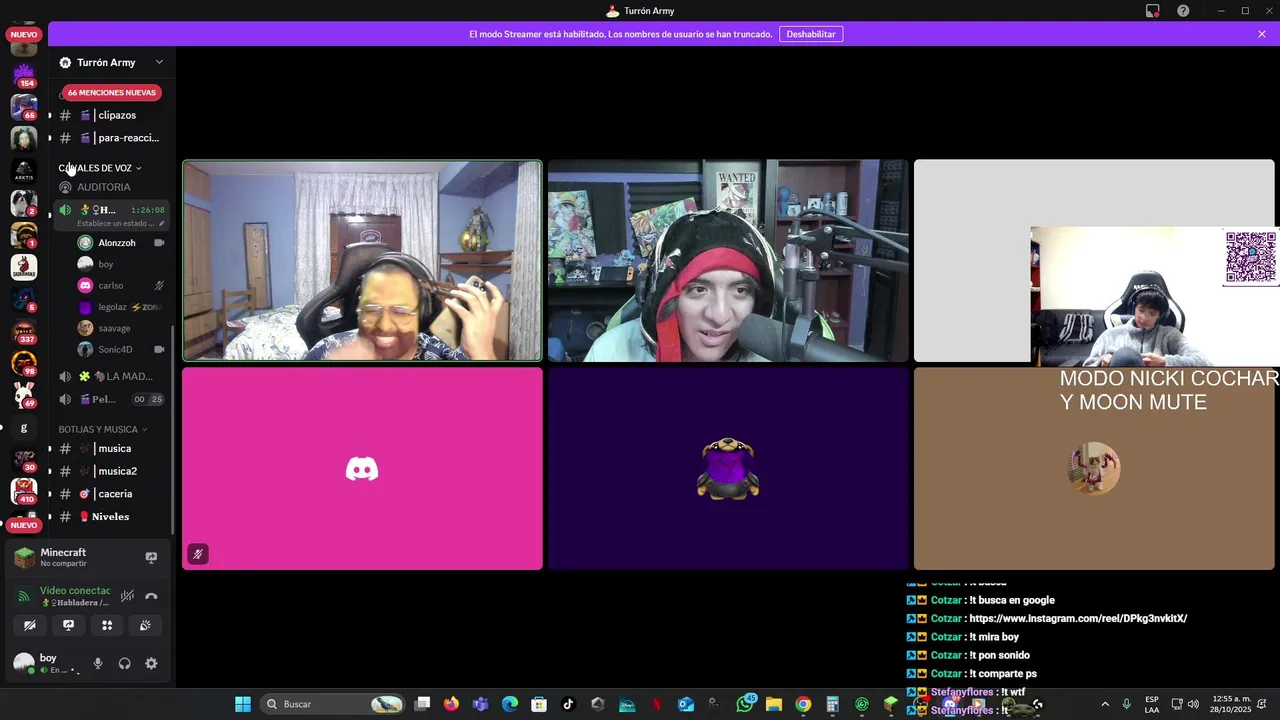Image resolution: width=1280 pixels, height=720 pixels.
Task: Turn on the camera in the voice panel
Action: [30, 625]
